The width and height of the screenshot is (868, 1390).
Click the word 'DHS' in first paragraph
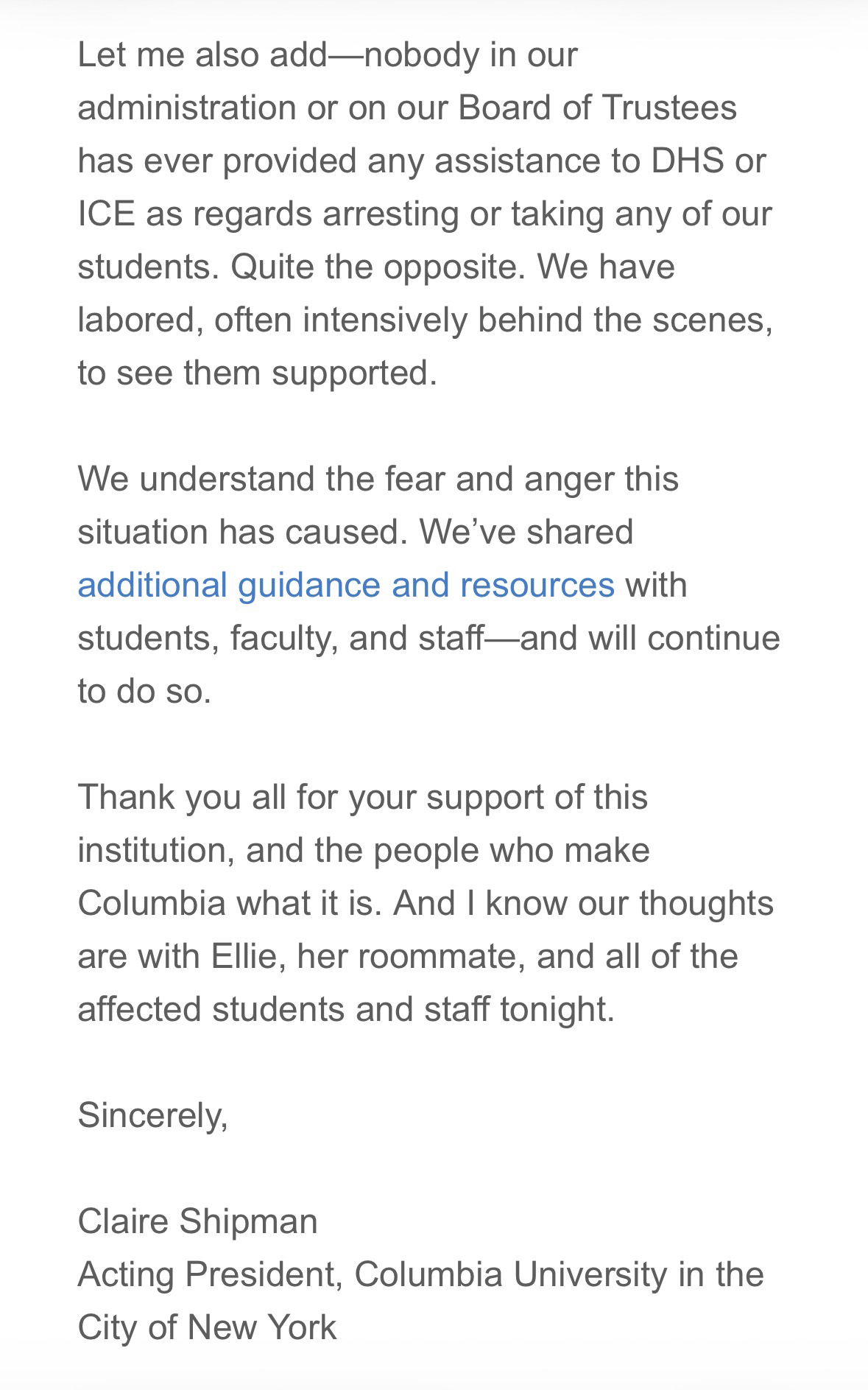(x=686, y=161)
